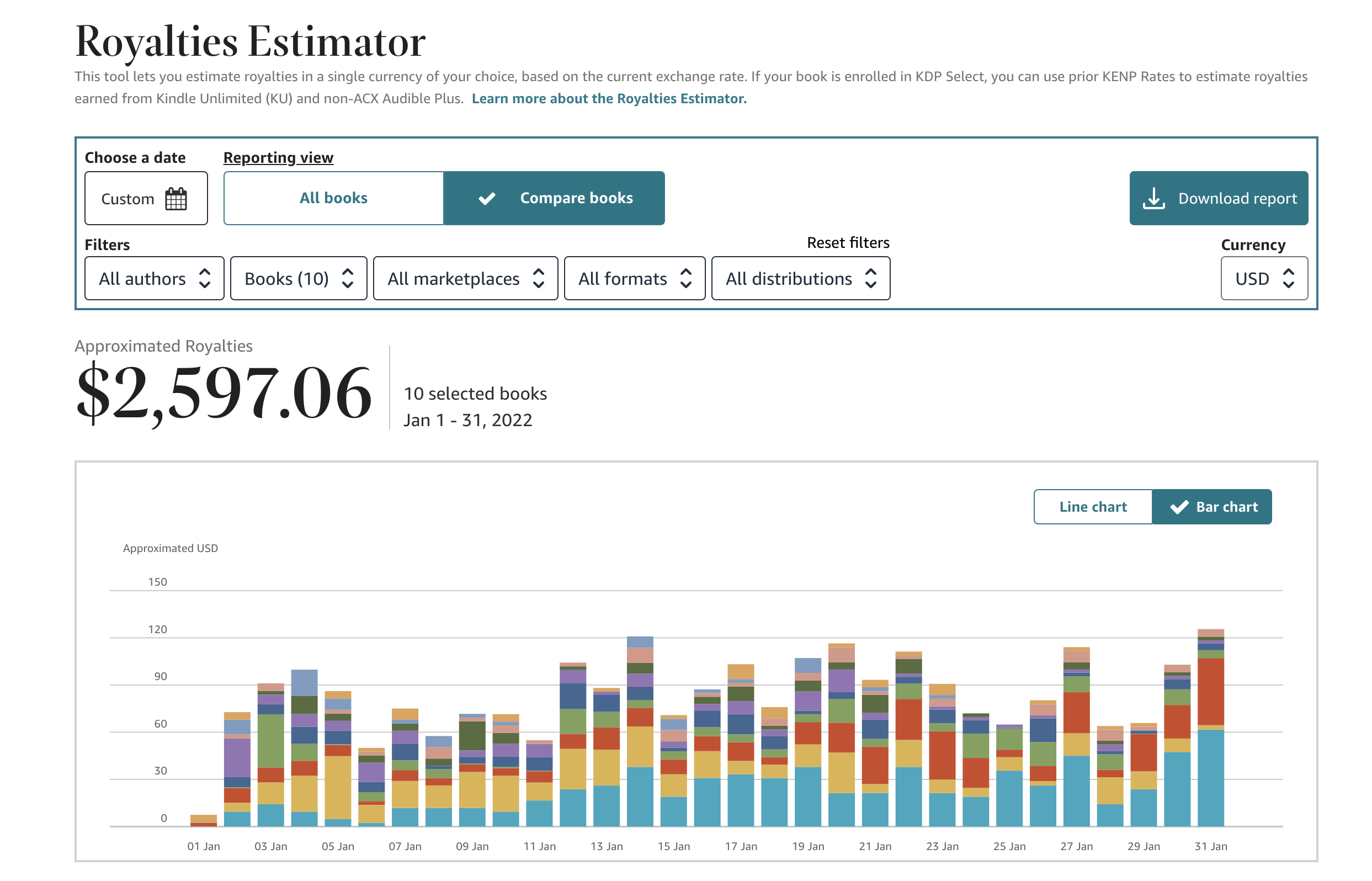Click the checkmark icon on Bar chart
The width and height of the screenshot is (1372, 881).
click(1179, 507)
